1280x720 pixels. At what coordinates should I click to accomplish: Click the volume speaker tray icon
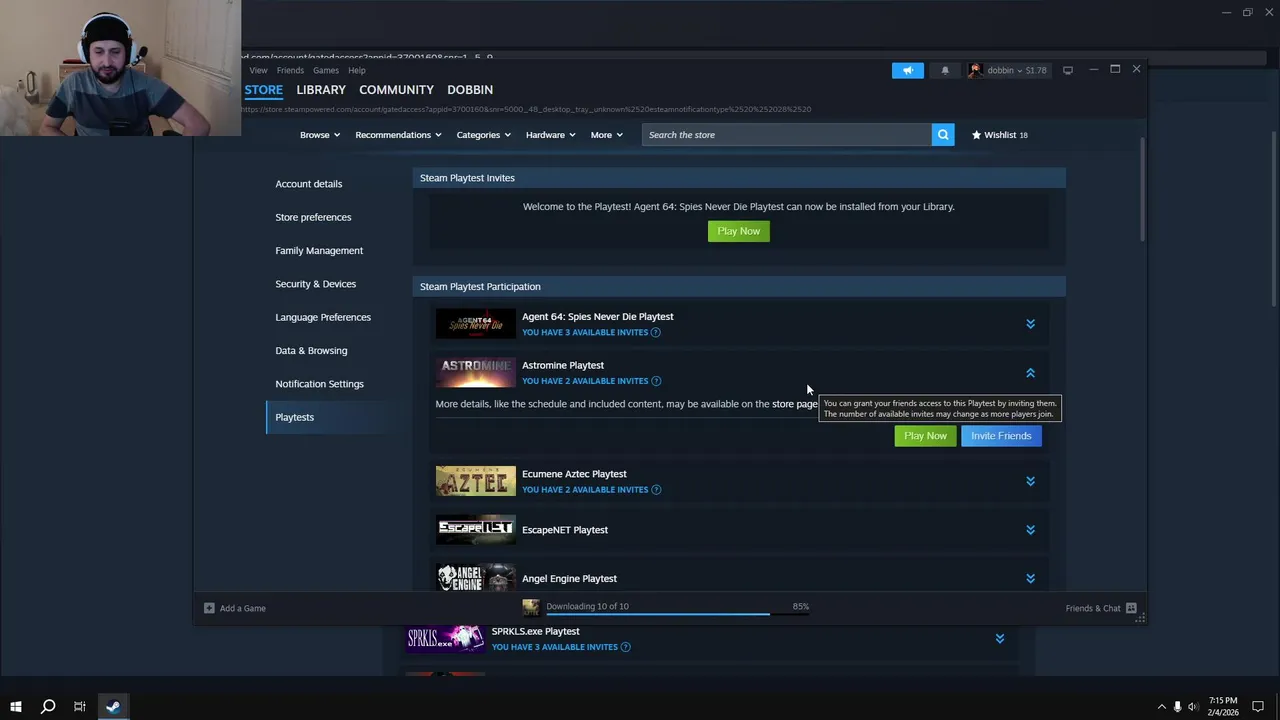pyautogui.click(x=1193, y=707)
